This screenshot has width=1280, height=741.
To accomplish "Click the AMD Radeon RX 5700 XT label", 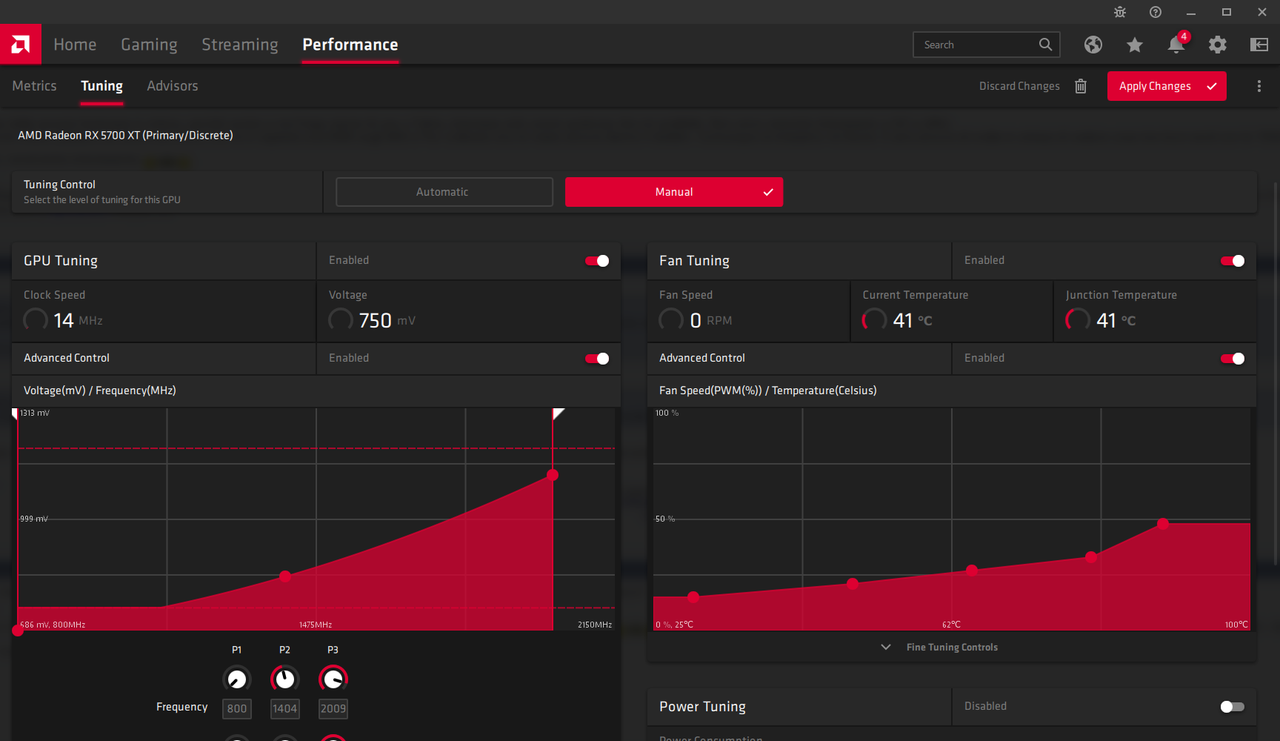I will (125, 135).
